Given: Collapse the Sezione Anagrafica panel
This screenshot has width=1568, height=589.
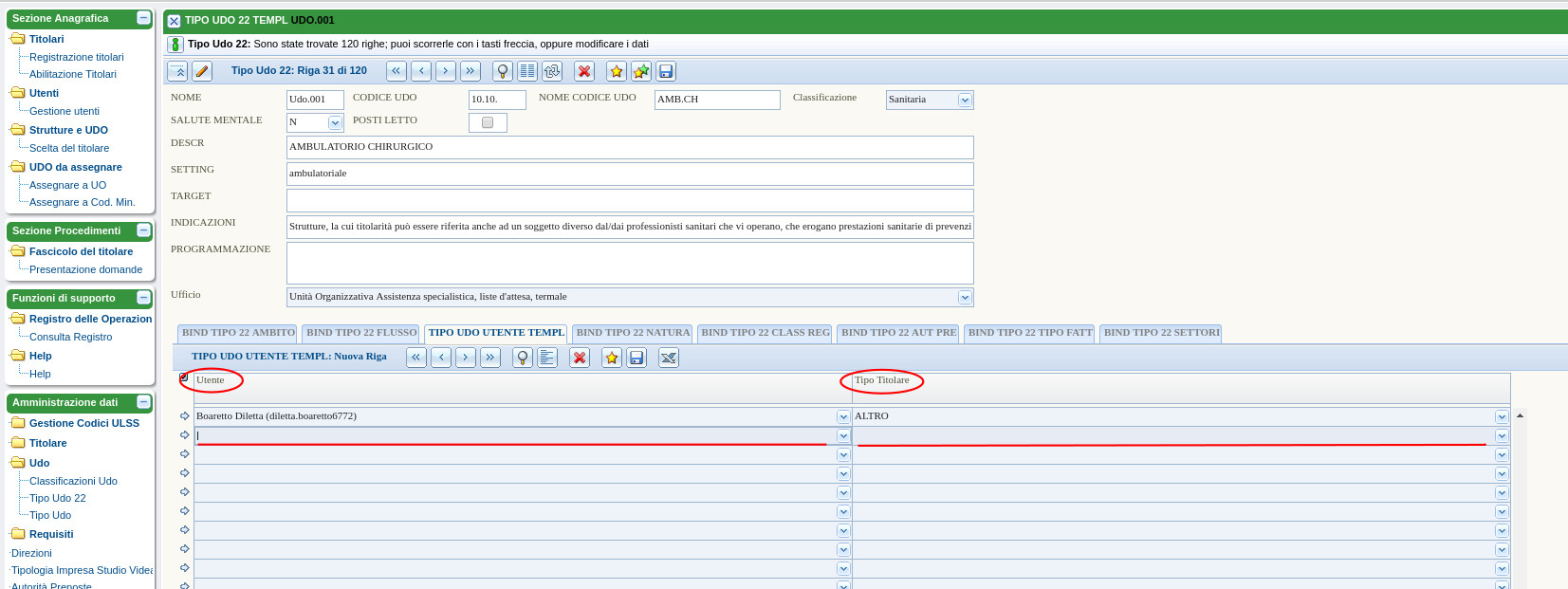Looking at the screenshot, I should click(143, 18).
